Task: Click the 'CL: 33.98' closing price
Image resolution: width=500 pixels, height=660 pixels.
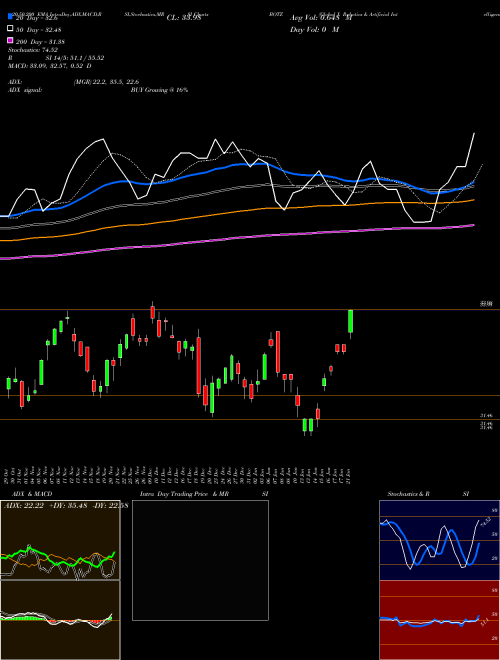Action: coord(184,18)
